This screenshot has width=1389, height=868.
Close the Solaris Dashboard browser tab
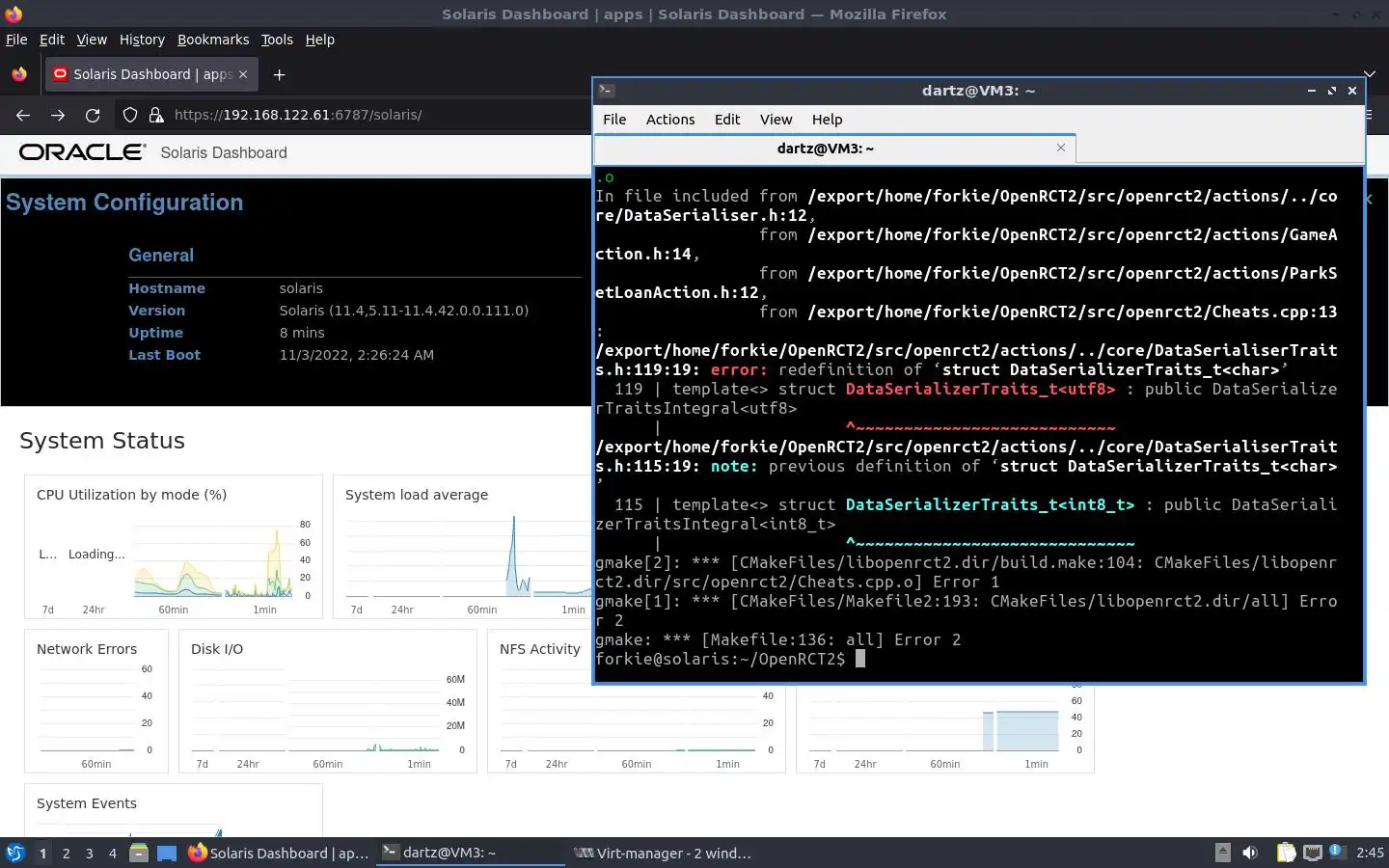tap(243, 74)
